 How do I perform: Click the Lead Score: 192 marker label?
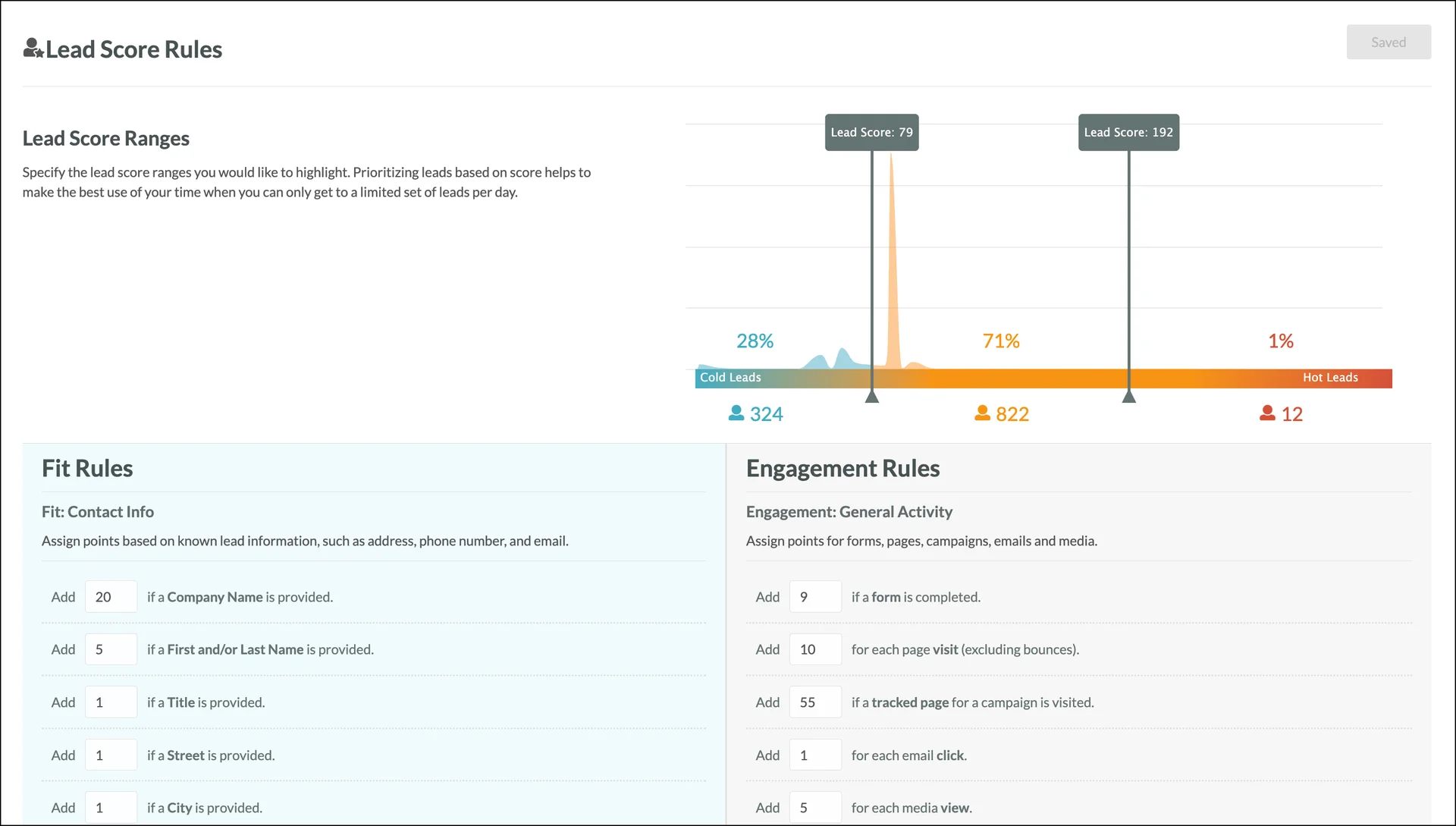click(1128, 132)
